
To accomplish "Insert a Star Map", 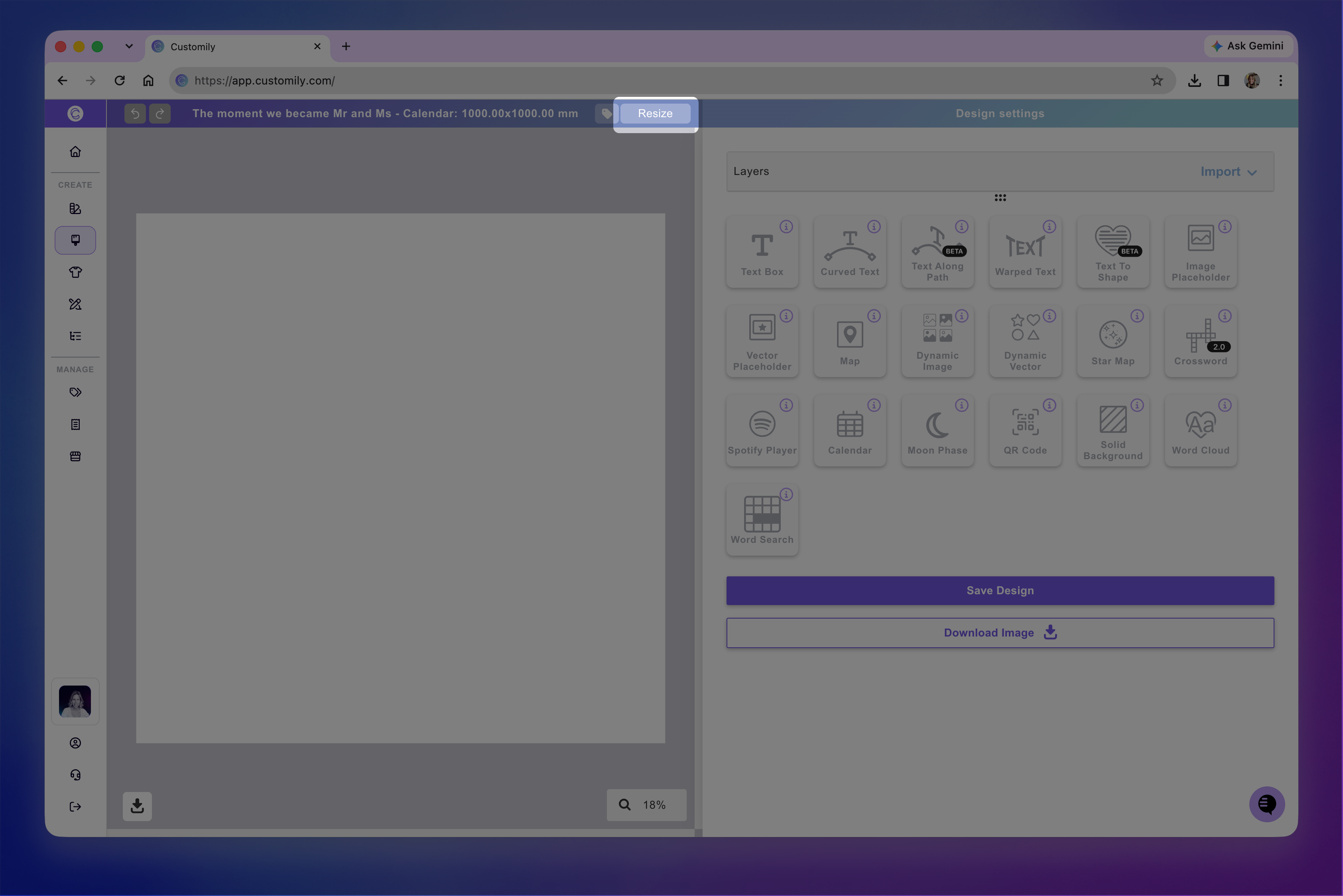I will [x=1113, y=341].
